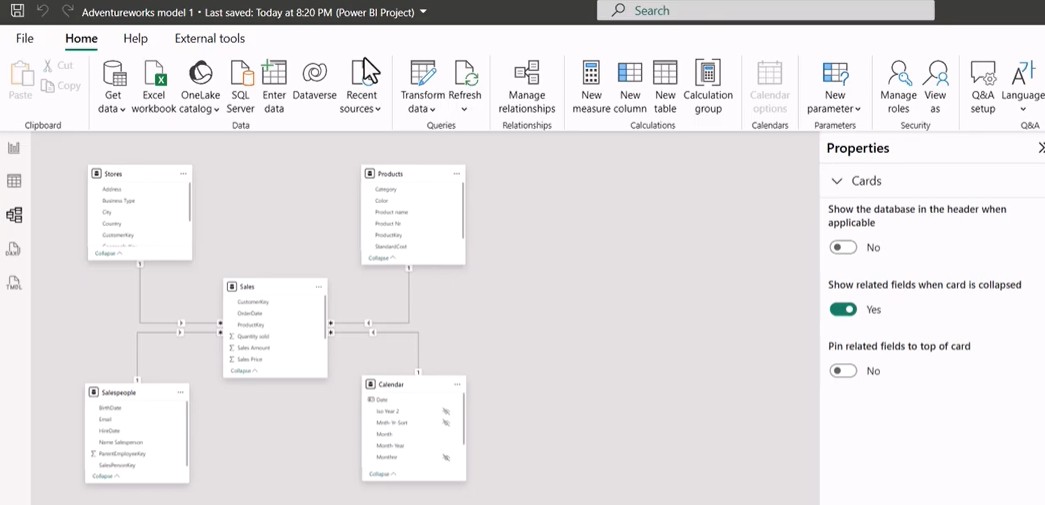Viewport: 1045px width, 505px height.
Task: Disable Show related fields when collapsed
Action: pos(843,309)
